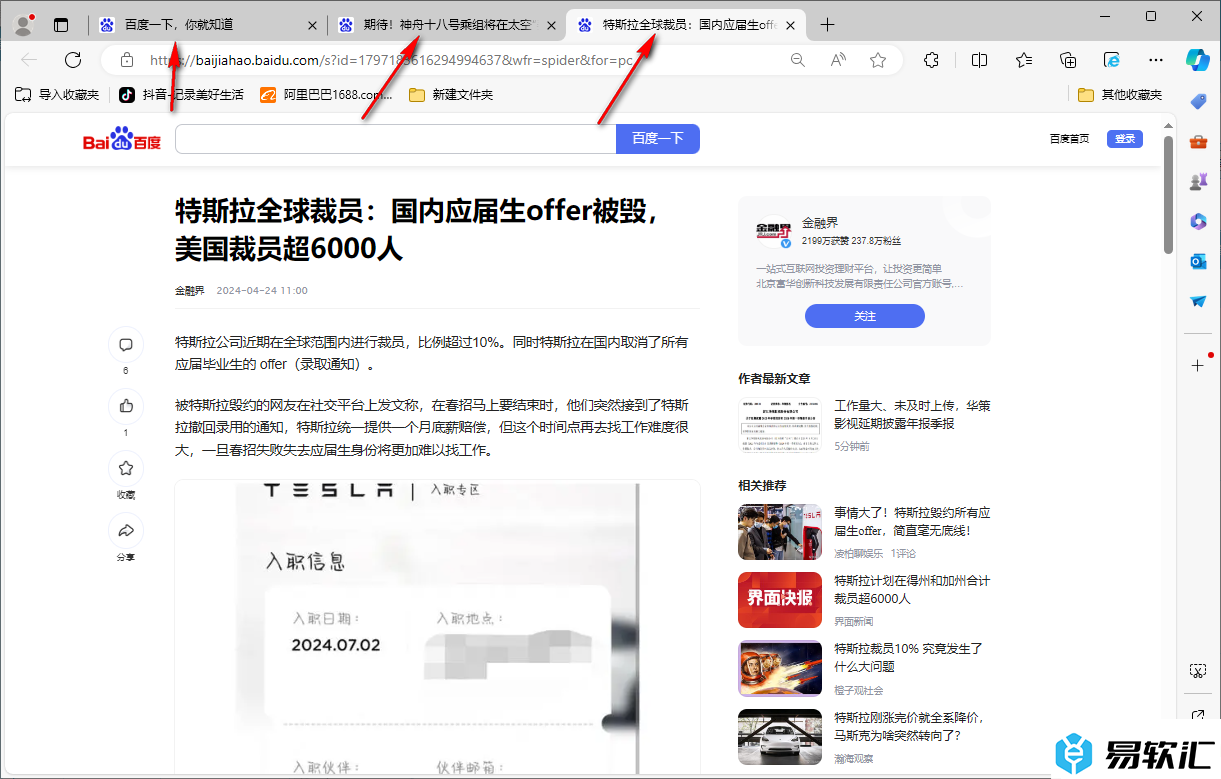This screenshot has width=1221, height=779.
Task: Open 事情大了！特斯拉毁约所有应届生offer article
Action: pos(913,522)
